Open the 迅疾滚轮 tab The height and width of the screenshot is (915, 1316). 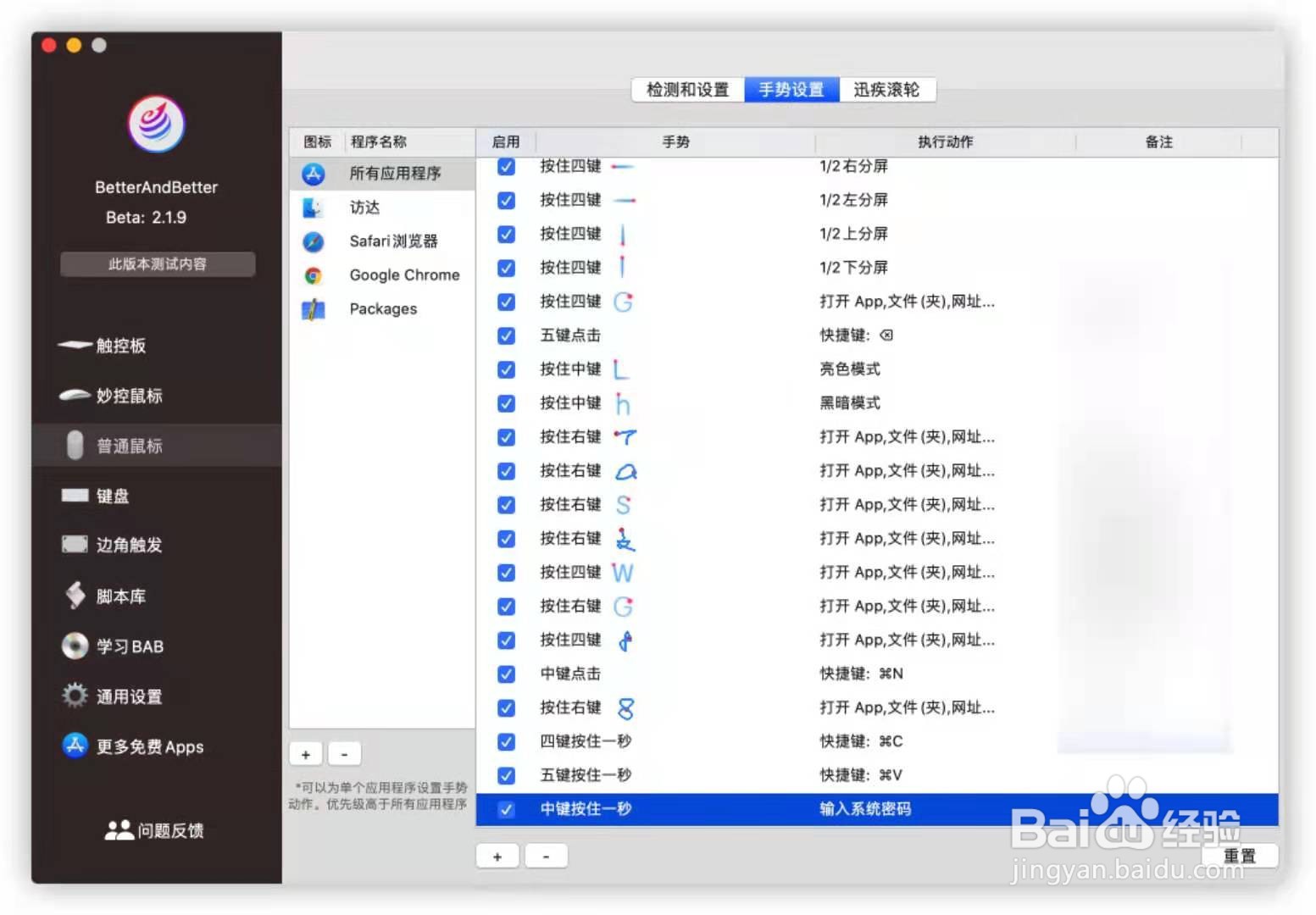click(x=887, y=89)
